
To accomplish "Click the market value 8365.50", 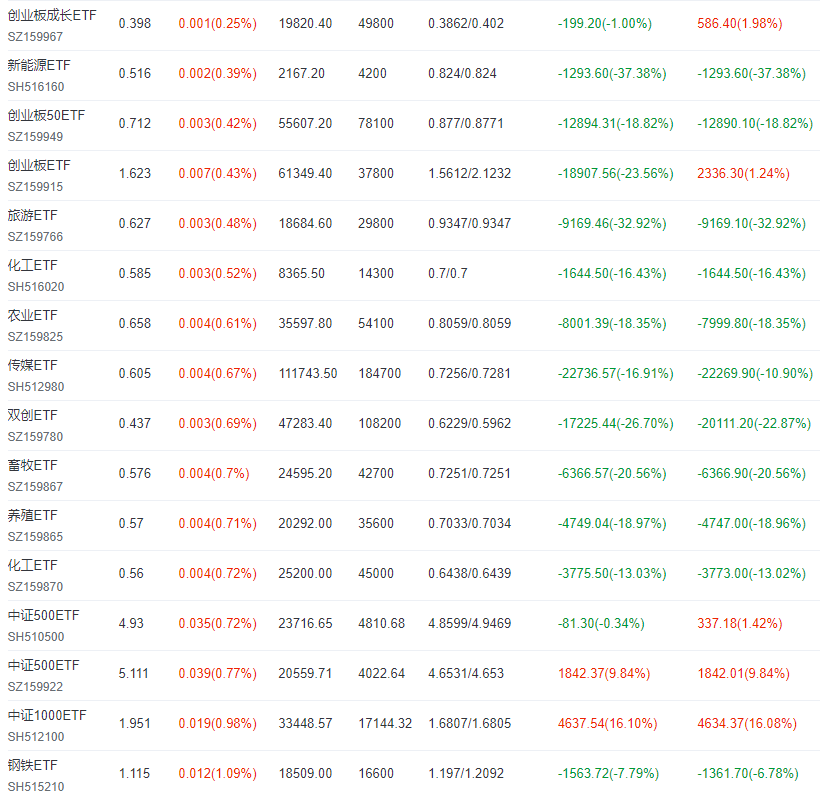I will point(301,273).
